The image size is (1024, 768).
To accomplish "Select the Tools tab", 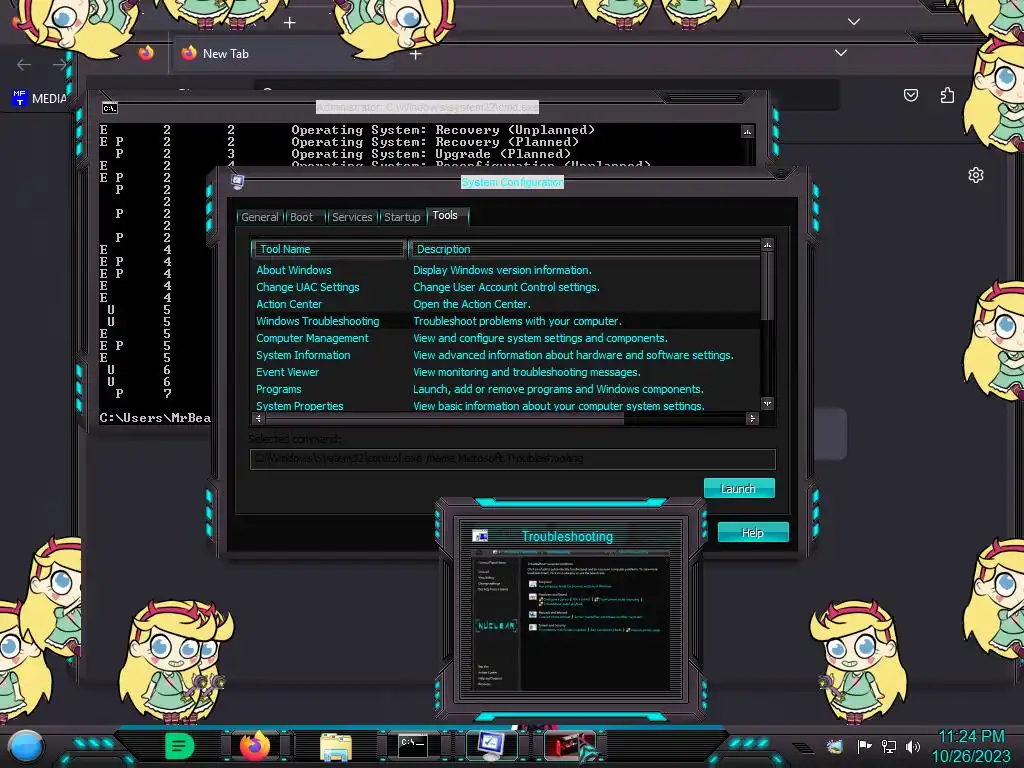I will [445, 216].
